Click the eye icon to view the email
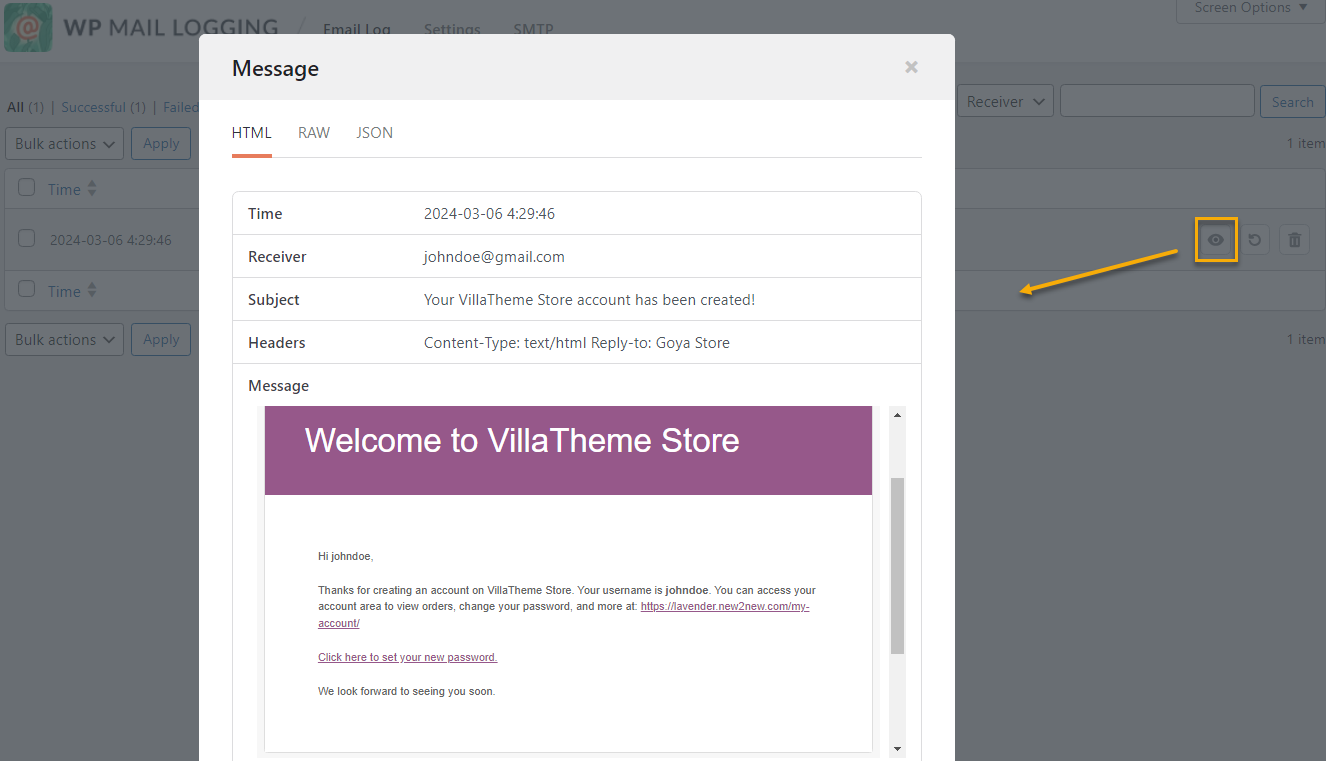Image resolution: width=1326 pixels, height=761 pixels. click(1216, 240)
